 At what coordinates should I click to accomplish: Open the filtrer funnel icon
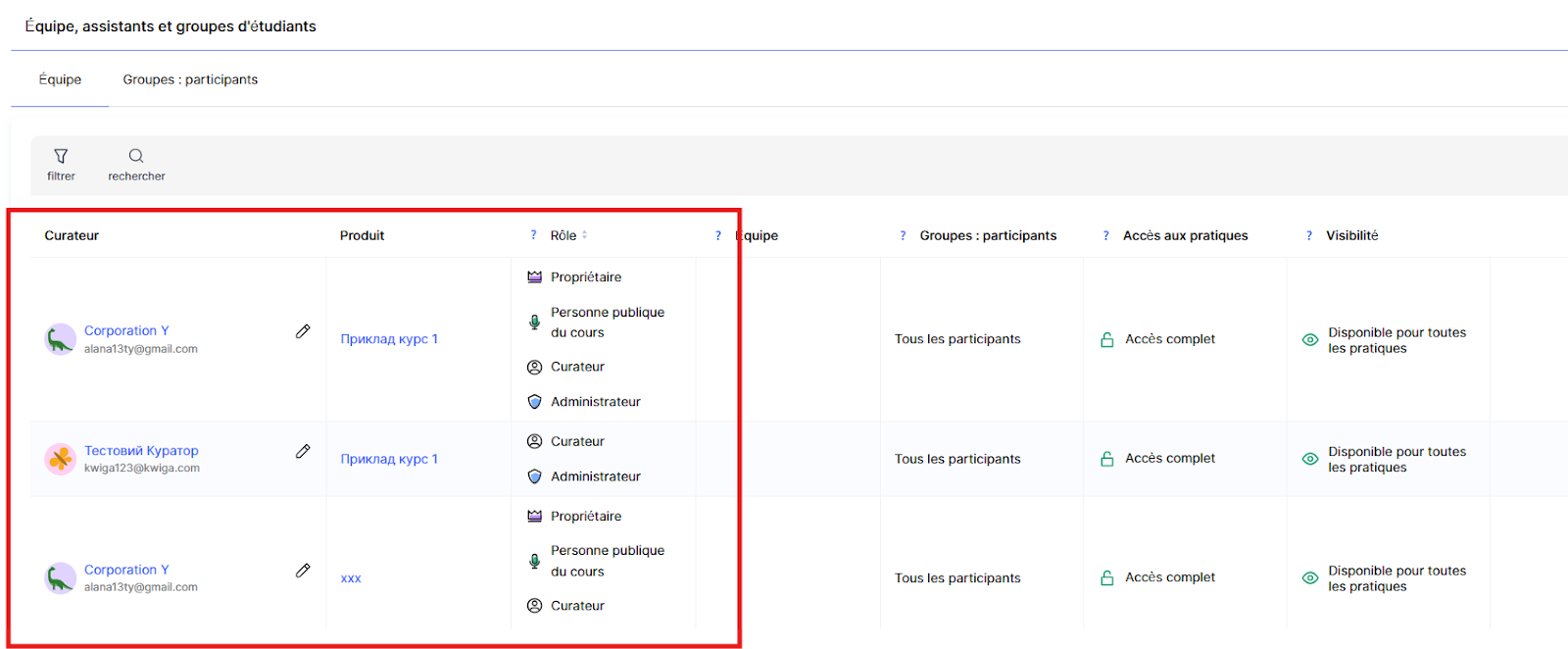[61, 157]
